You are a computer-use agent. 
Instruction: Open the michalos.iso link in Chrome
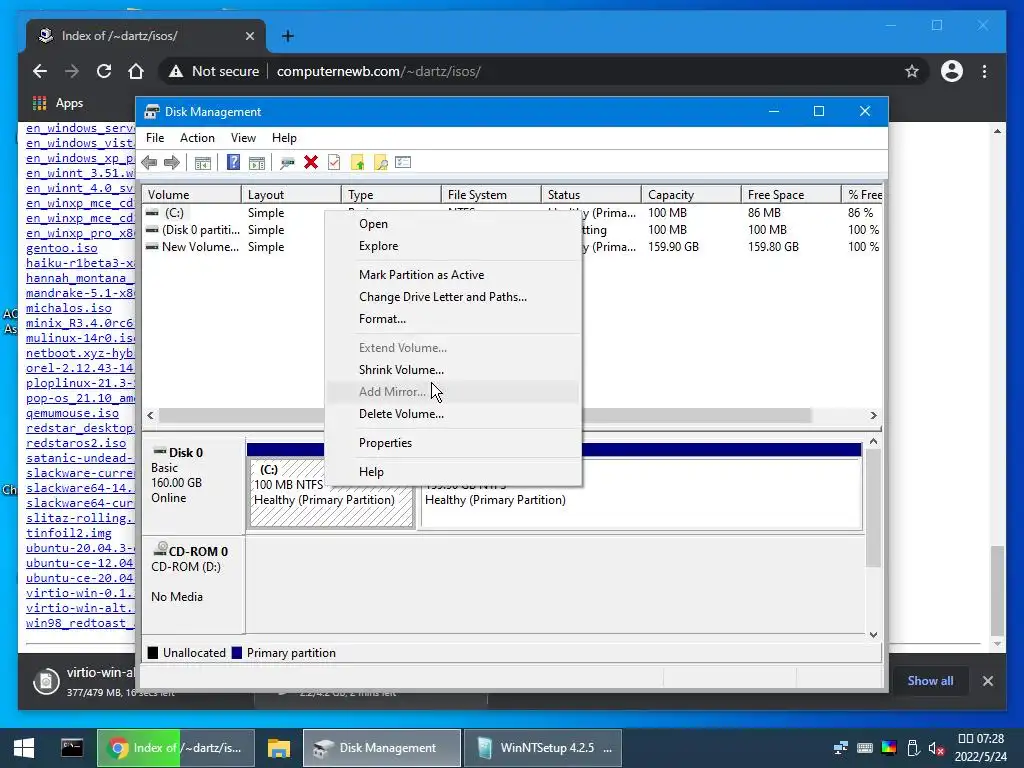pyautogui.click(x=69, y=308)
